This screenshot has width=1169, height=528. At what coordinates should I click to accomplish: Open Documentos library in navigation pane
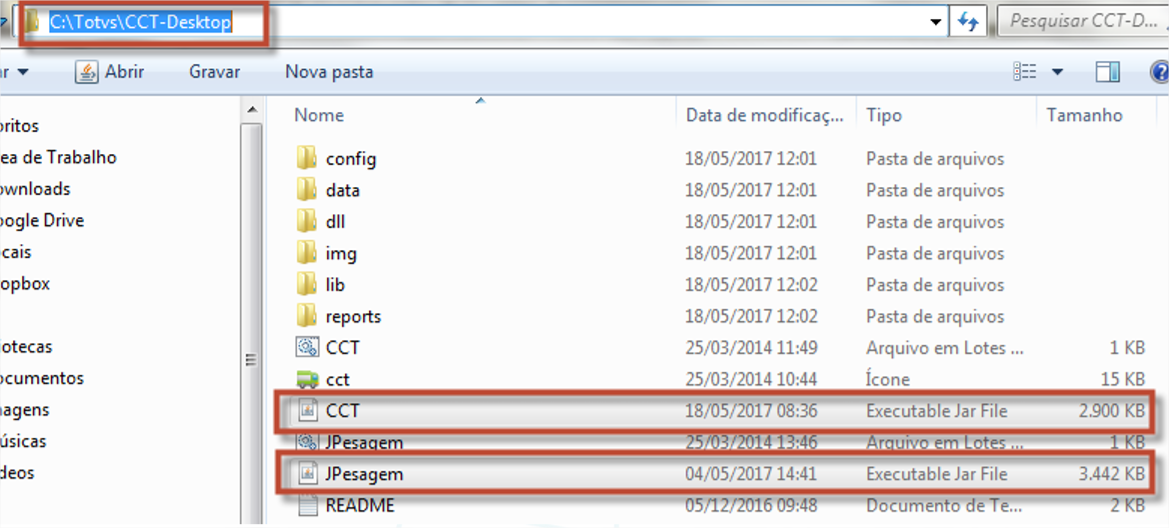(42, 378)
